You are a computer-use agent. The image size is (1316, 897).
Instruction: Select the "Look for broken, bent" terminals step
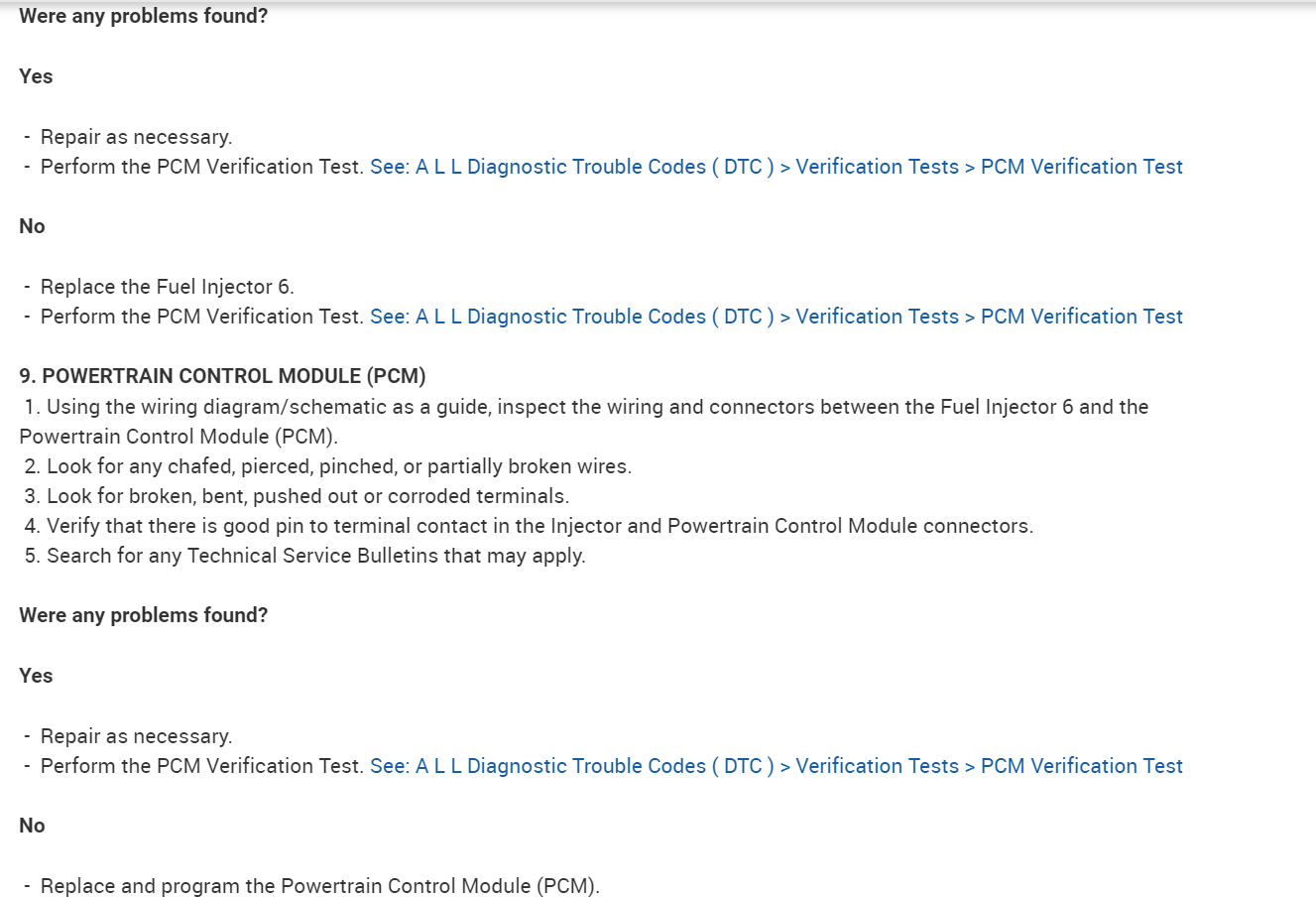coord(307,496)
